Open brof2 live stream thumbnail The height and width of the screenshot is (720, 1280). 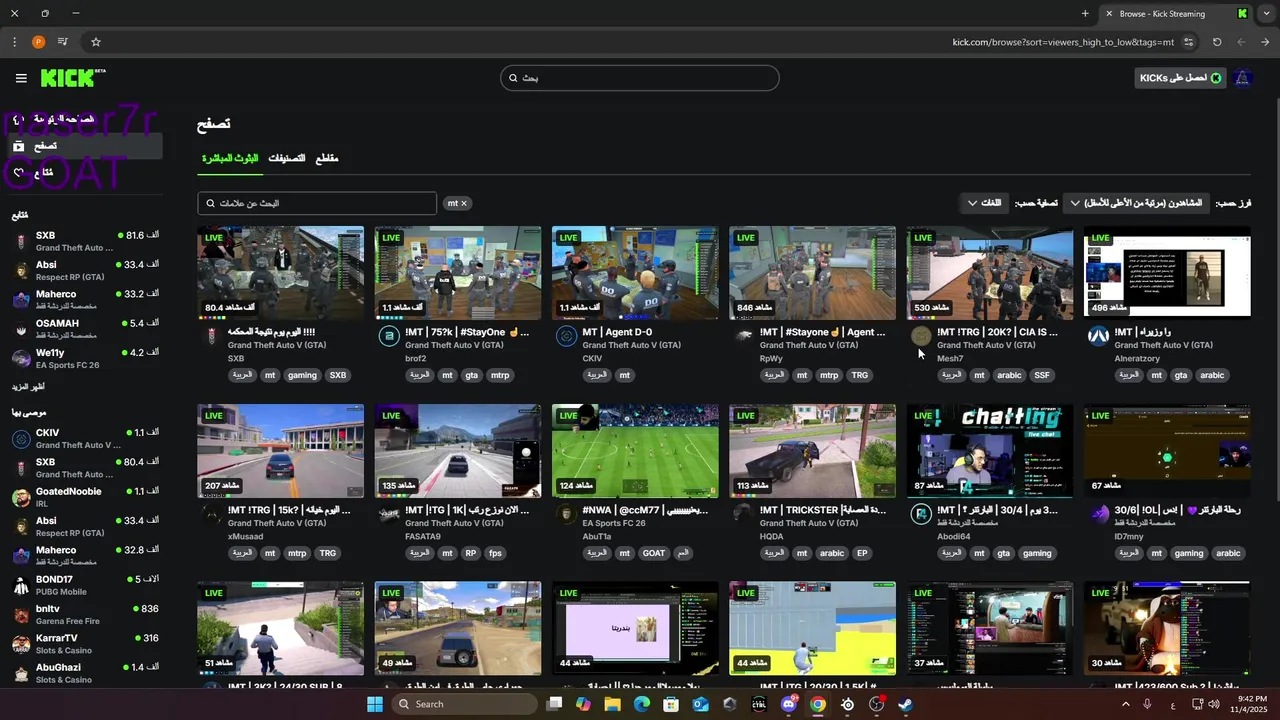pyautogui.click(x=458, y=273)
